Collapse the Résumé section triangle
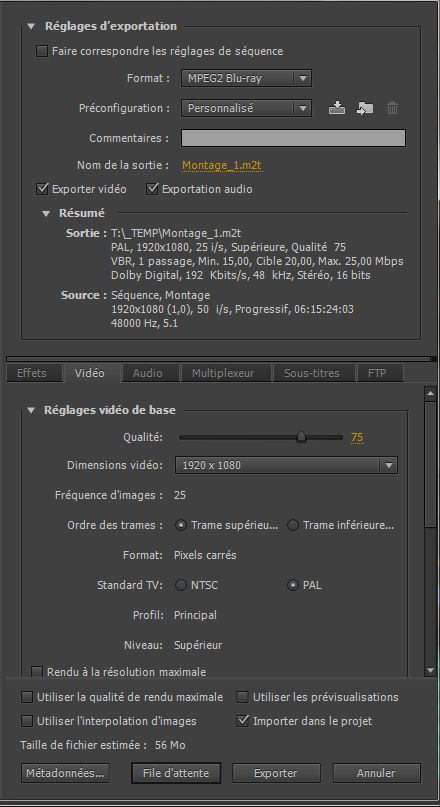 point(47,213)
